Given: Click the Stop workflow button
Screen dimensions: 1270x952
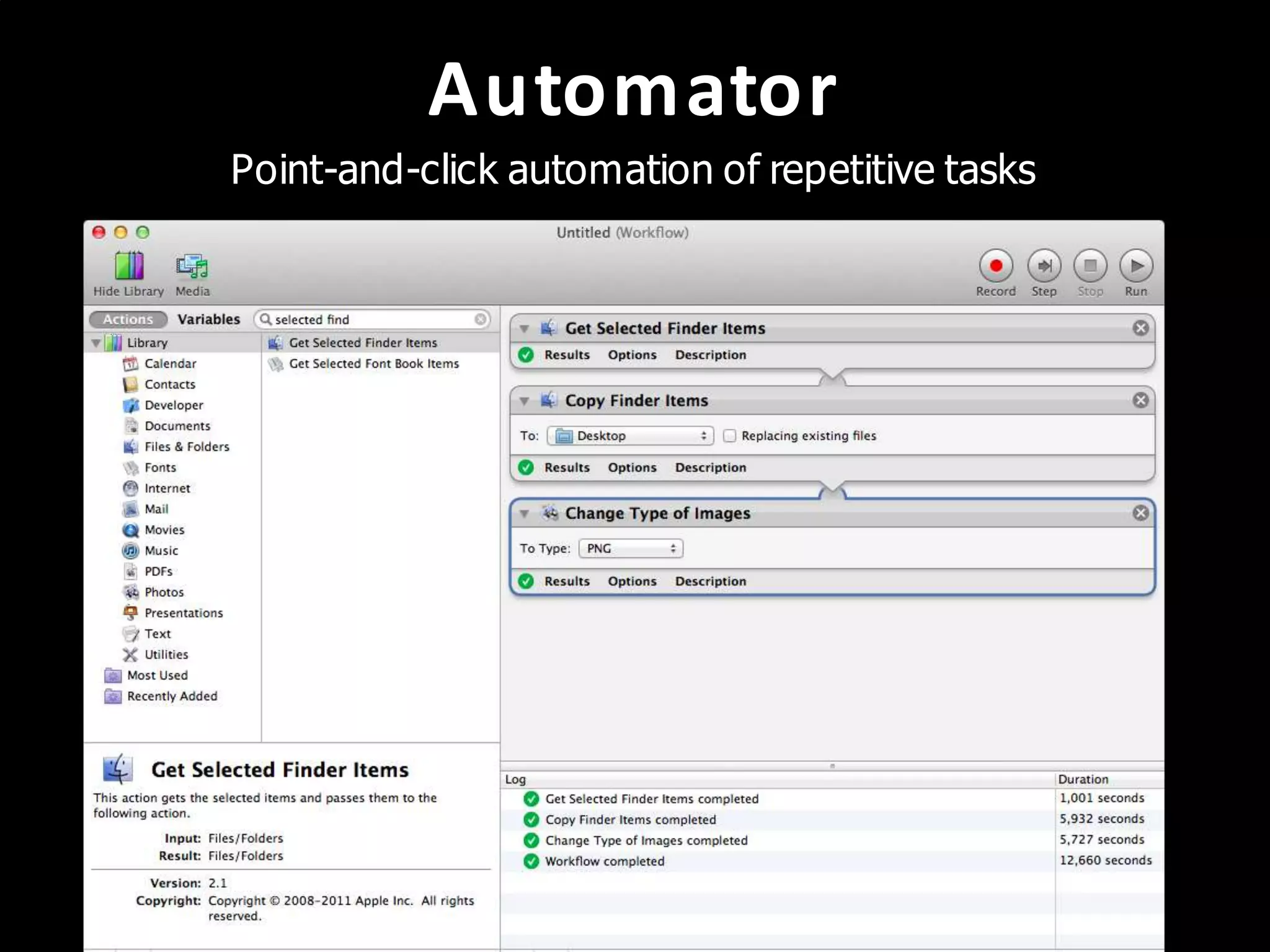Looking at the screenshot, I should coord(1090,267).
